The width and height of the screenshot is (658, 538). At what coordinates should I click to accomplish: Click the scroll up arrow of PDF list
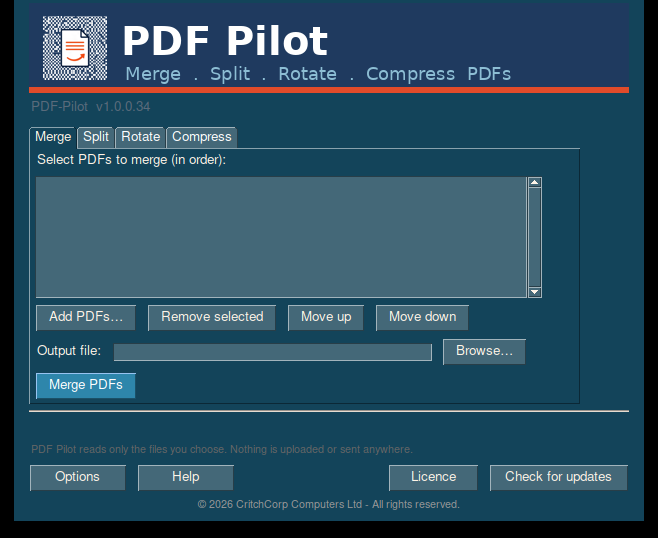coord(535,183)
